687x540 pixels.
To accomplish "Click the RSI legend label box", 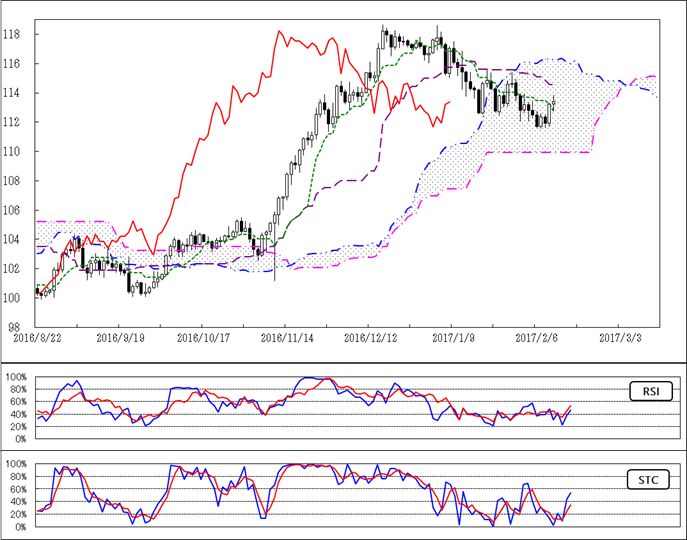I will [649, 390].
